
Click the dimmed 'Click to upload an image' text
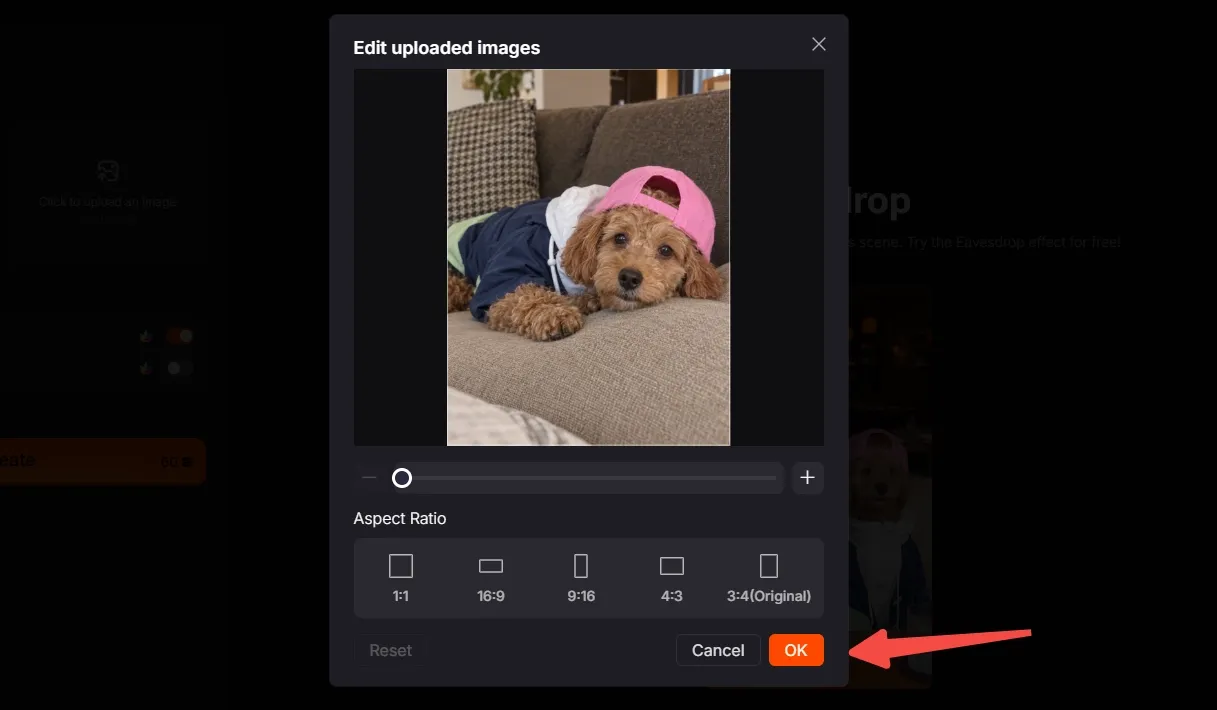coord(108,201)
